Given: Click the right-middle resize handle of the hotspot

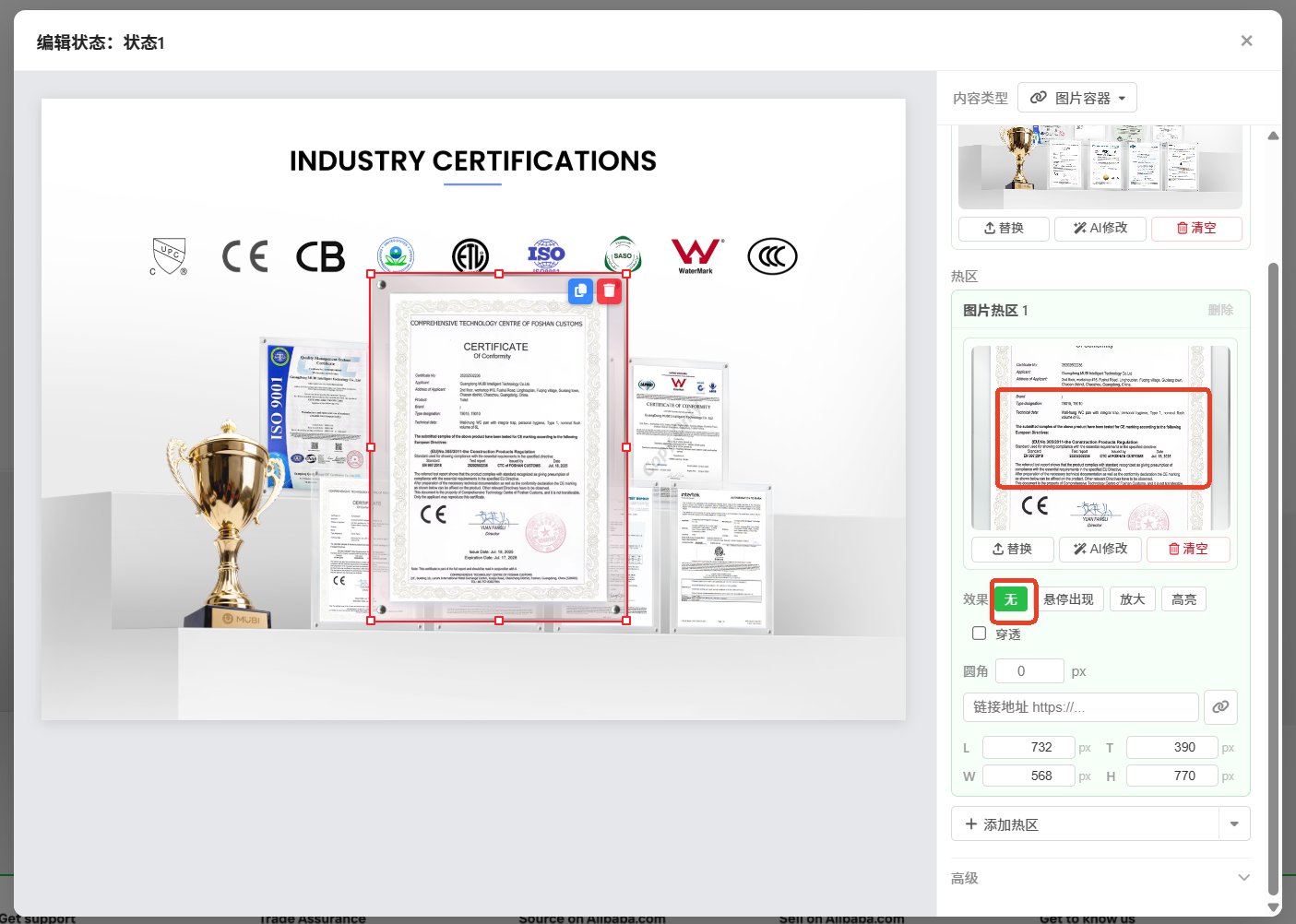Looking at the screenshot, I should [x=627, y=447].
